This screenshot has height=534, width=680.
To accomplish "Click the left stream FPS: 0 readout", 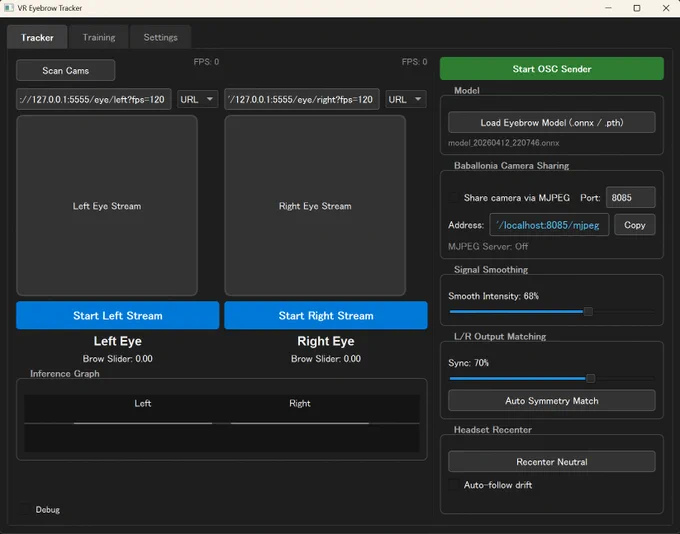I will [x=206, y=62].
